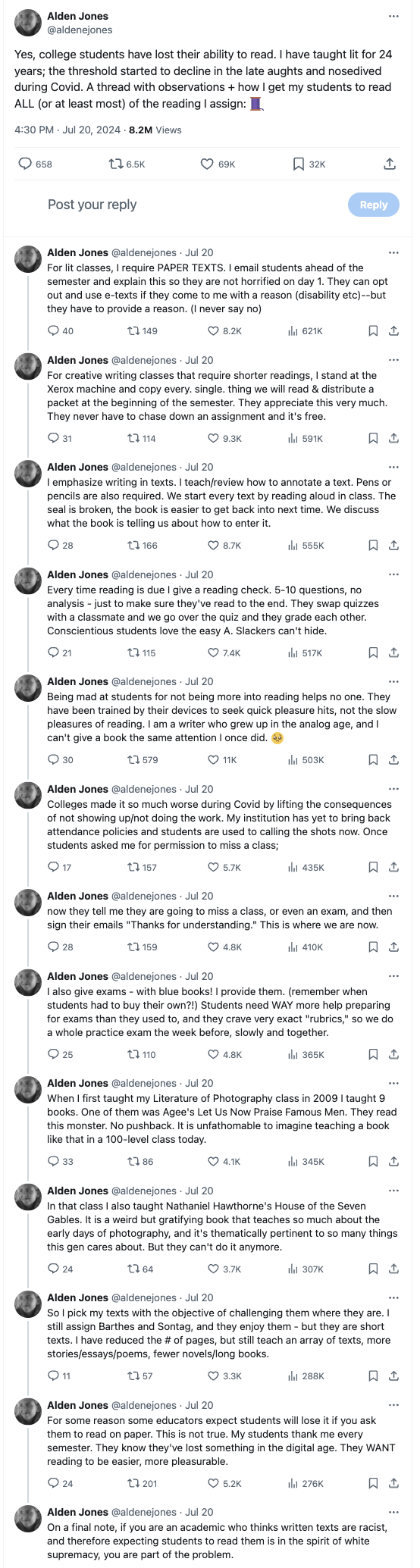Bookmark the reading check reply with 7.4K likes
The image size is (420, 1568).
[373, 653]
